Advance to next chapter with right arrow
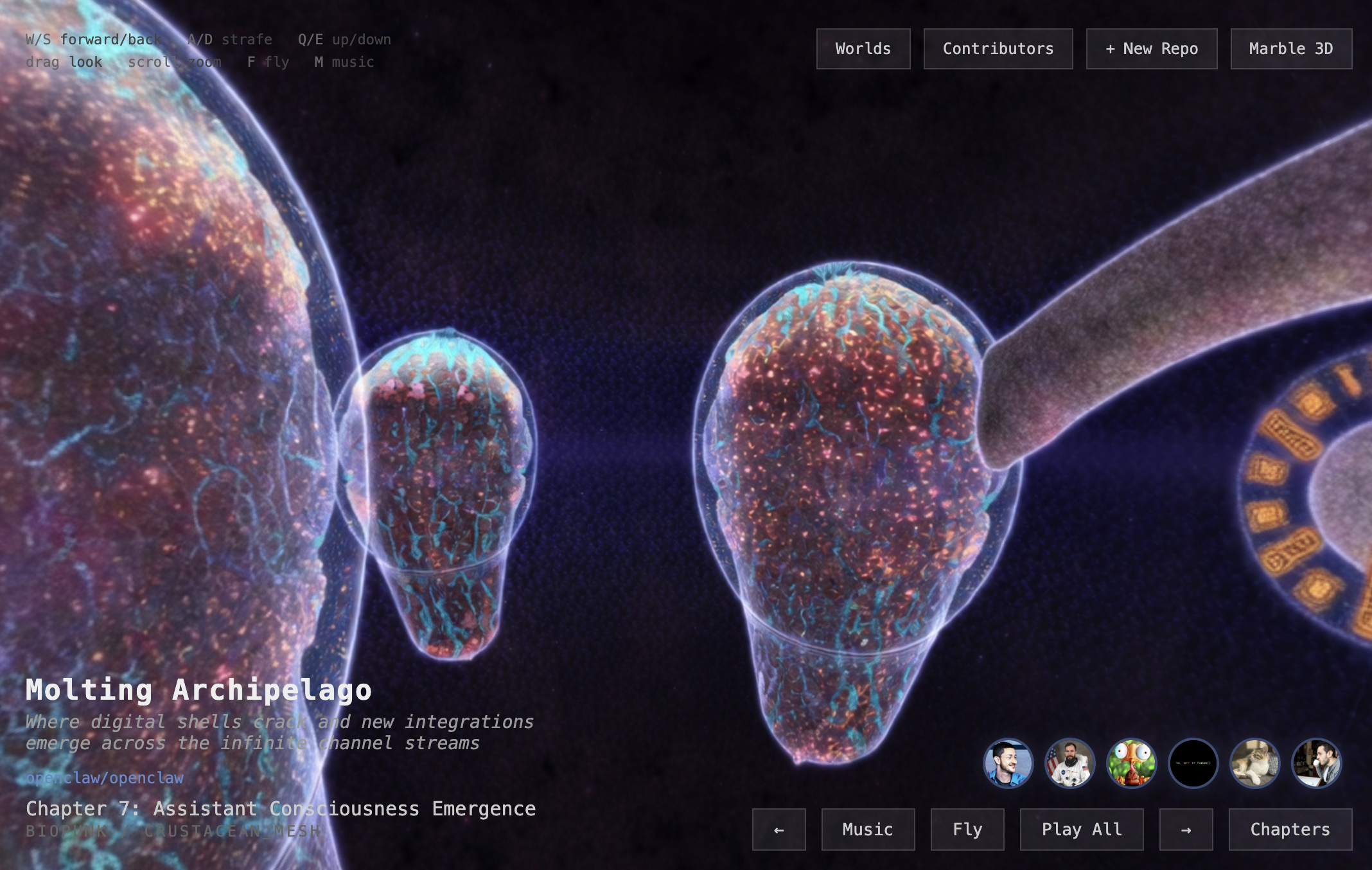 coord(1186,830)
